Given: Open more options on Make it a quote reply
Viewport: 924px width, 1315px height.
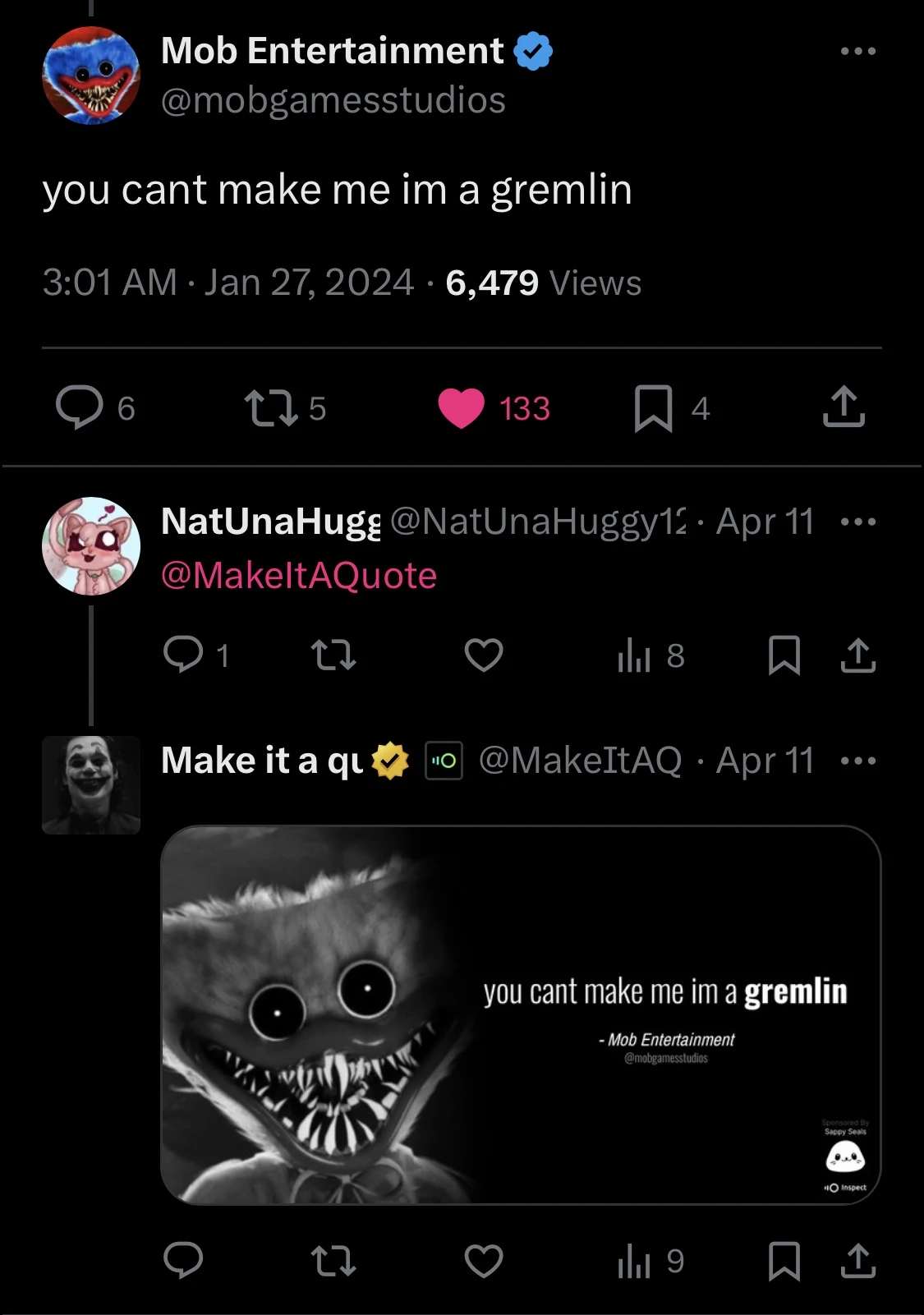Looking at the screenshot, I should (x=858, y=761).
